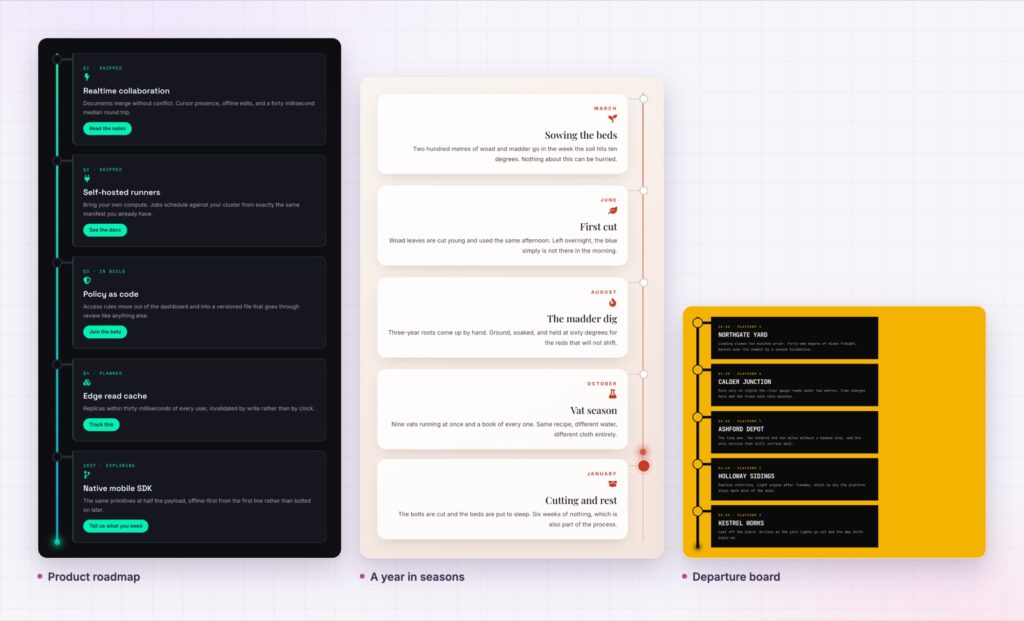Click the August timeline circle marker

(643, 283)
